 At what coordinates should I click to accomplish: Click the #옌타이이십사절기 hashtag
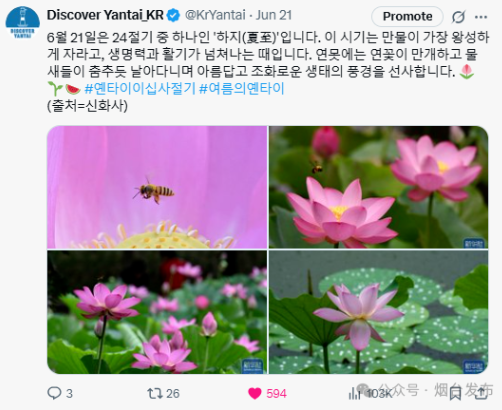(x=140, y=89)
